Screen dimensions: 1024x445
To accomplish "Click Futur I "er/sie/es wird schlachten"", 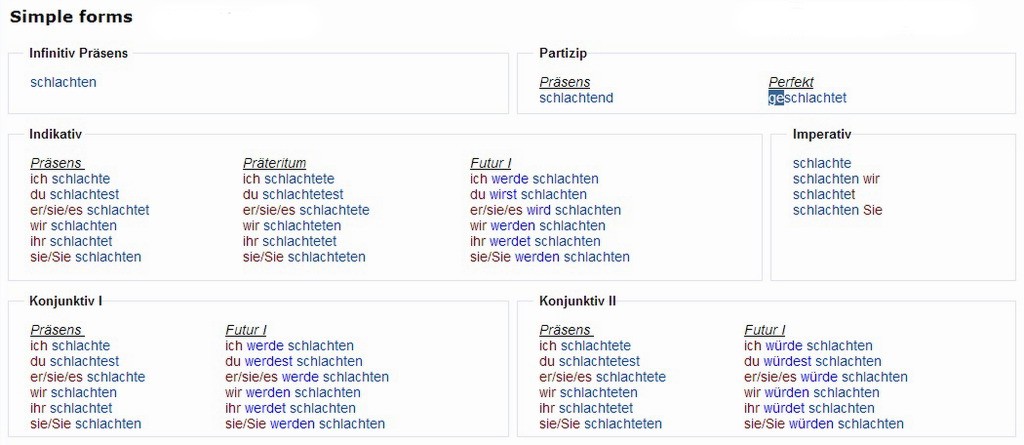I will pos(545,210).
